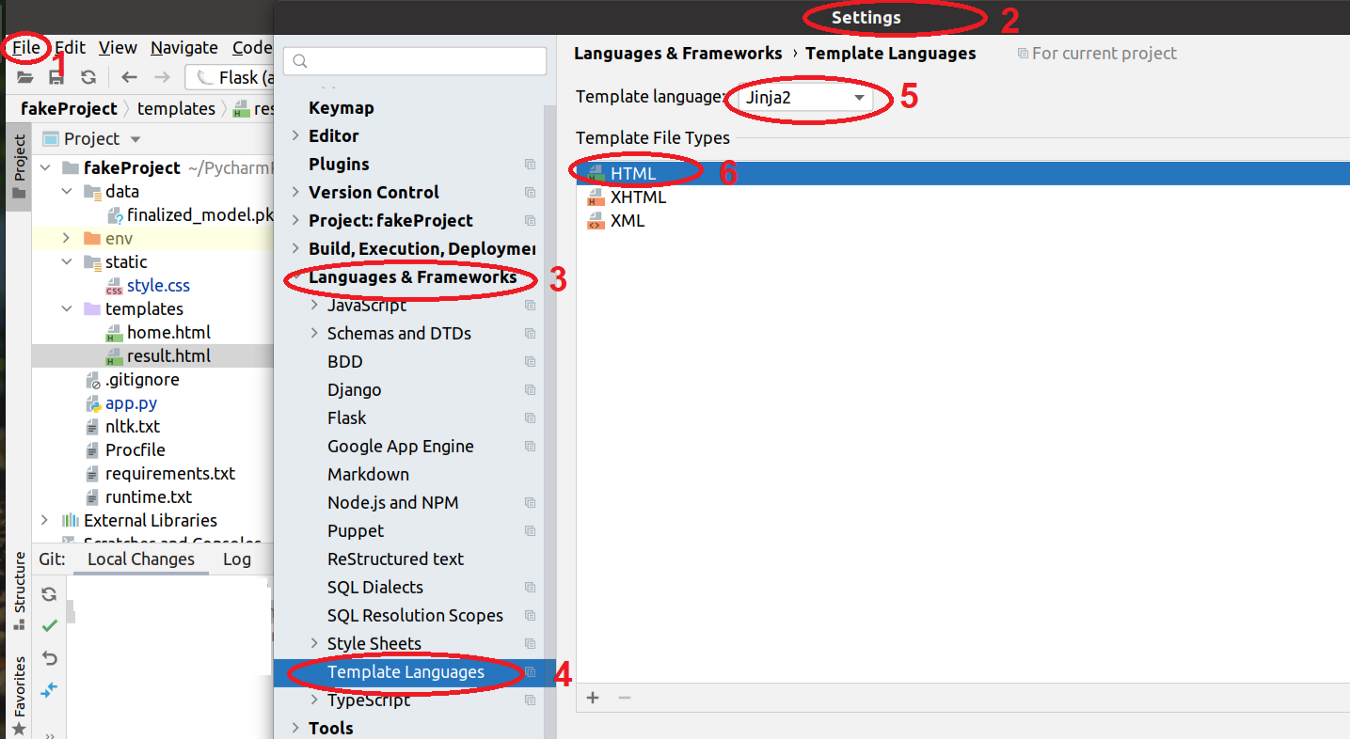Open app.py in project tree

[x=131, y=403]
